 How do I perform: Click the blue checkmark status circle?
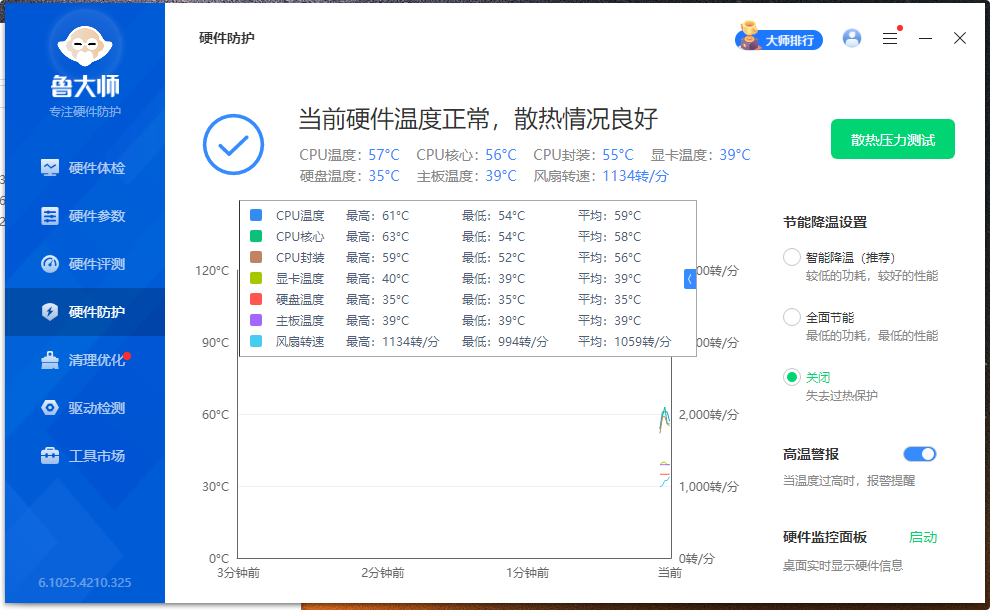pyautogui.click(x=234, y=145)
